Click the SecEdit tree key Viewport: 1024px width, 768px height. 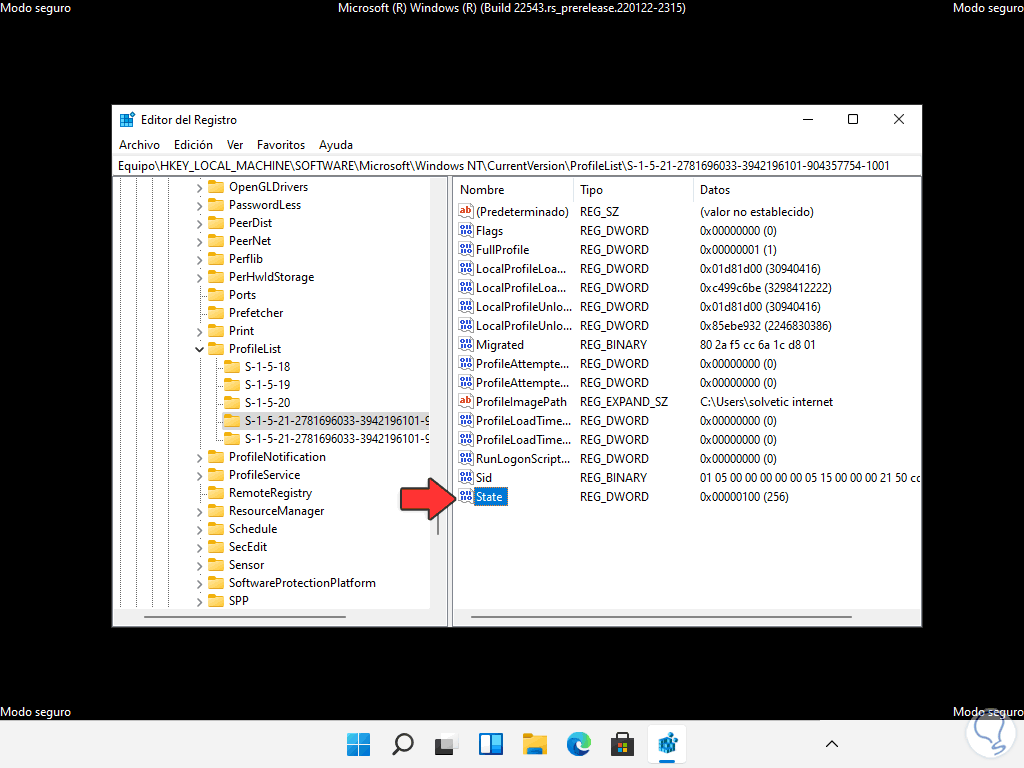[x=248, y=547]
